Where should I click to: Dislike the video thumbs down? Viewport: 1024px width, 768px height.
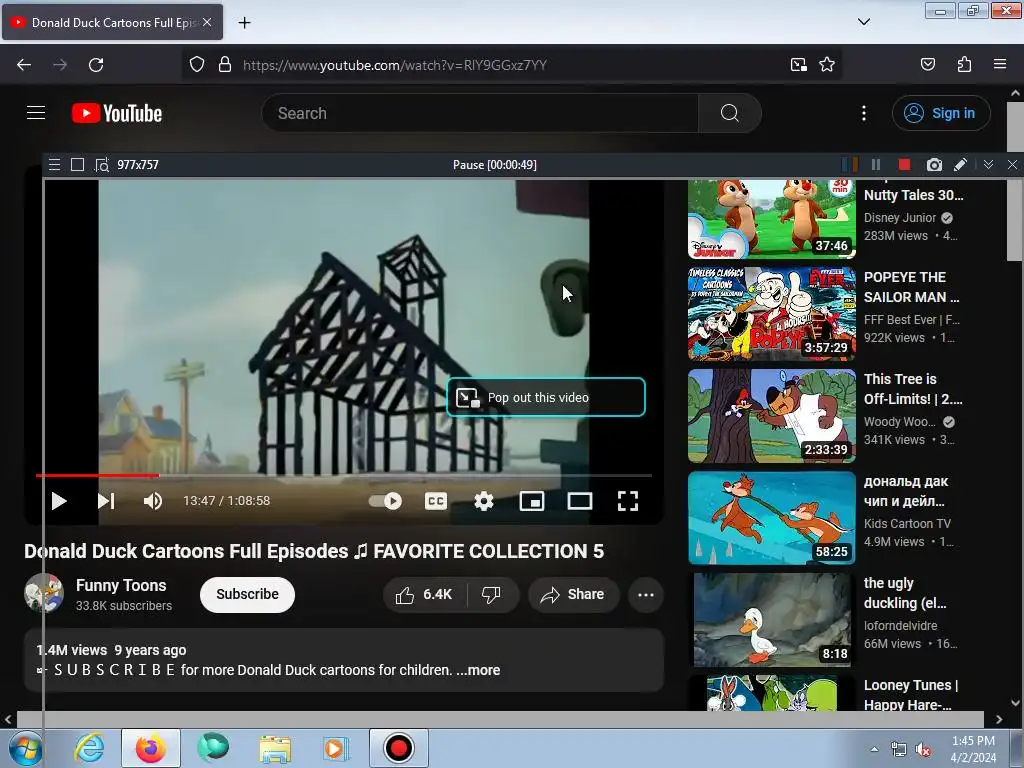492,594
